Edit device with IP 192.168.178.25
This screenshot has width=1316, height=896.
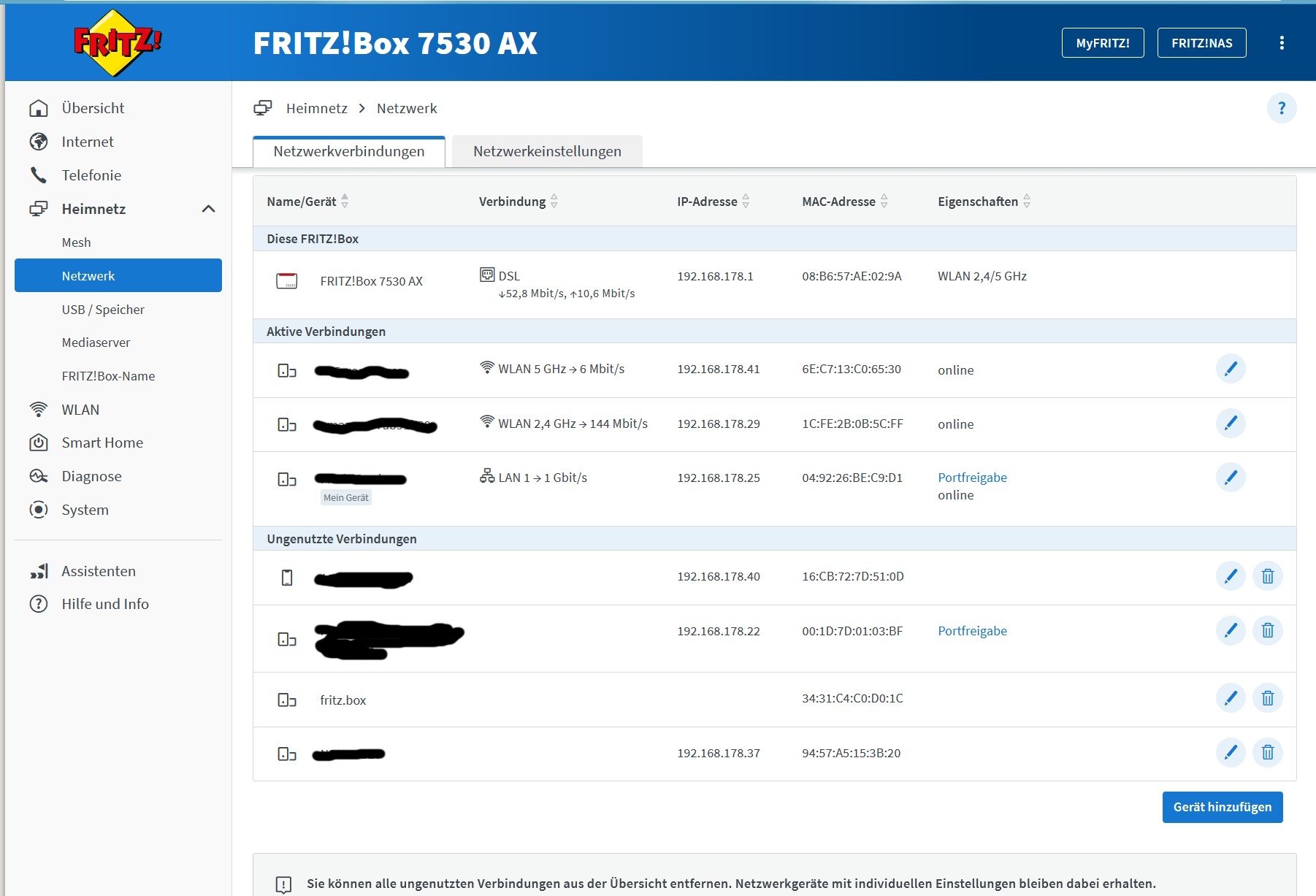click(1231, 478)
